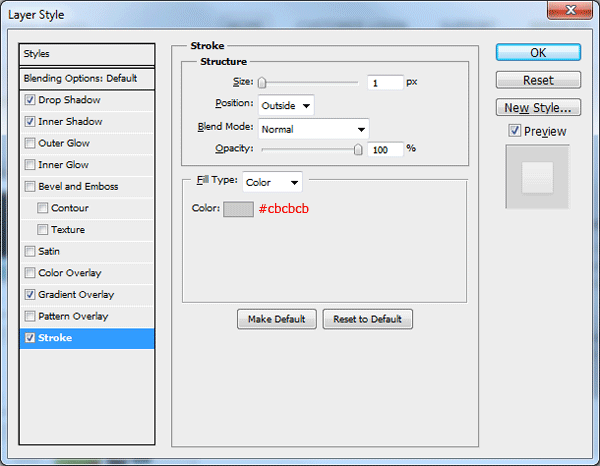Open the Pattern Overlay settings label
Image resolution: width=600 pixels, height=466 pixels.
[x=73, y=316]
